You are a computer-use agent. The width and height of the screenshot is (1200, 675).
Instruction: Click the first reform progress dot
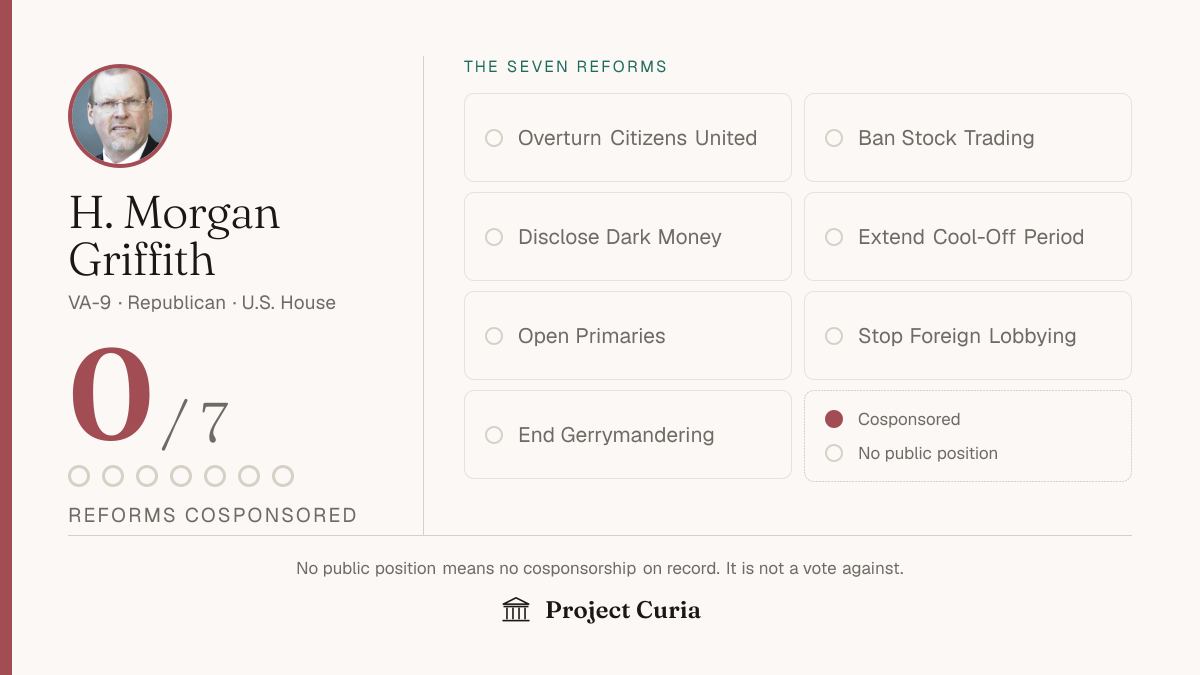tap(79, 476)
